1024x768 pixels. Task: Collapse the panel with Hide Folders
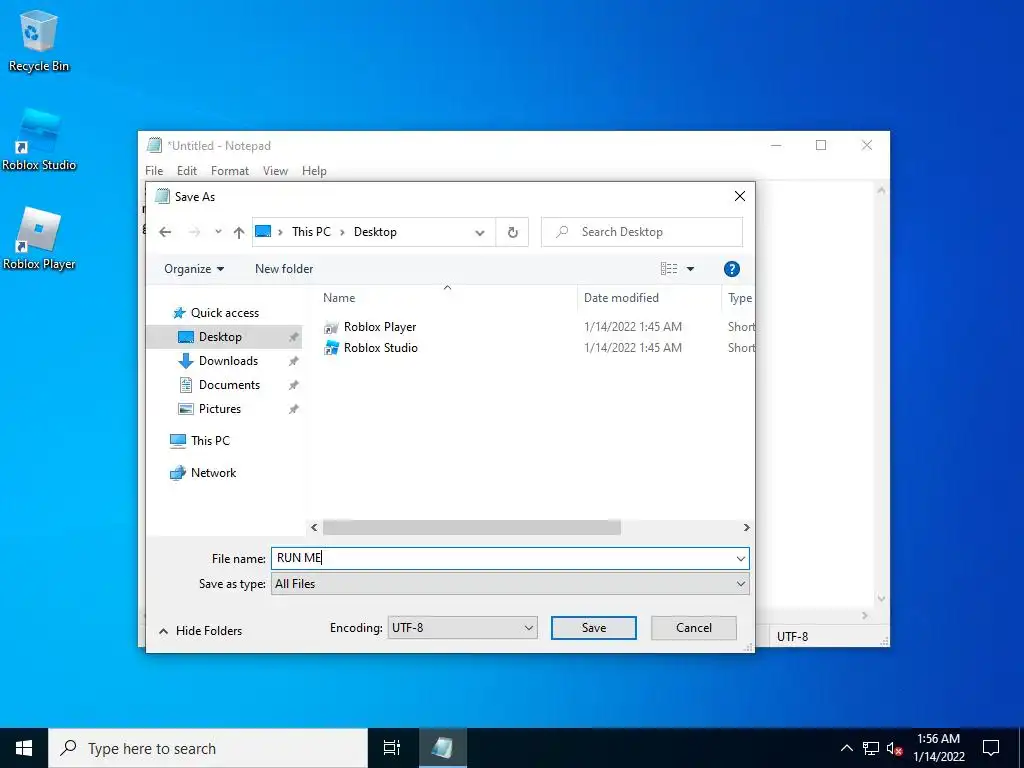point(200,631)
